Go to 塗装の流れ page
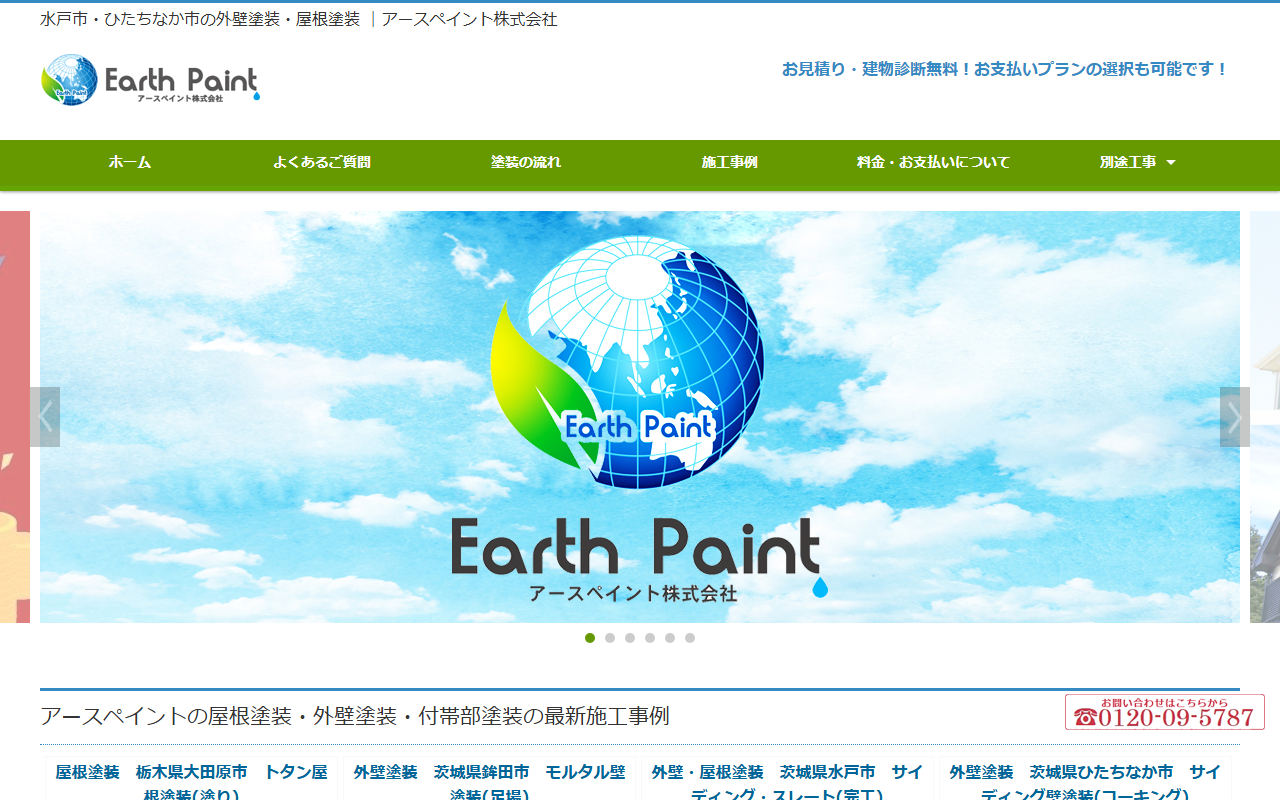Viewport: 1280px width, 800px height. [526, 162]
